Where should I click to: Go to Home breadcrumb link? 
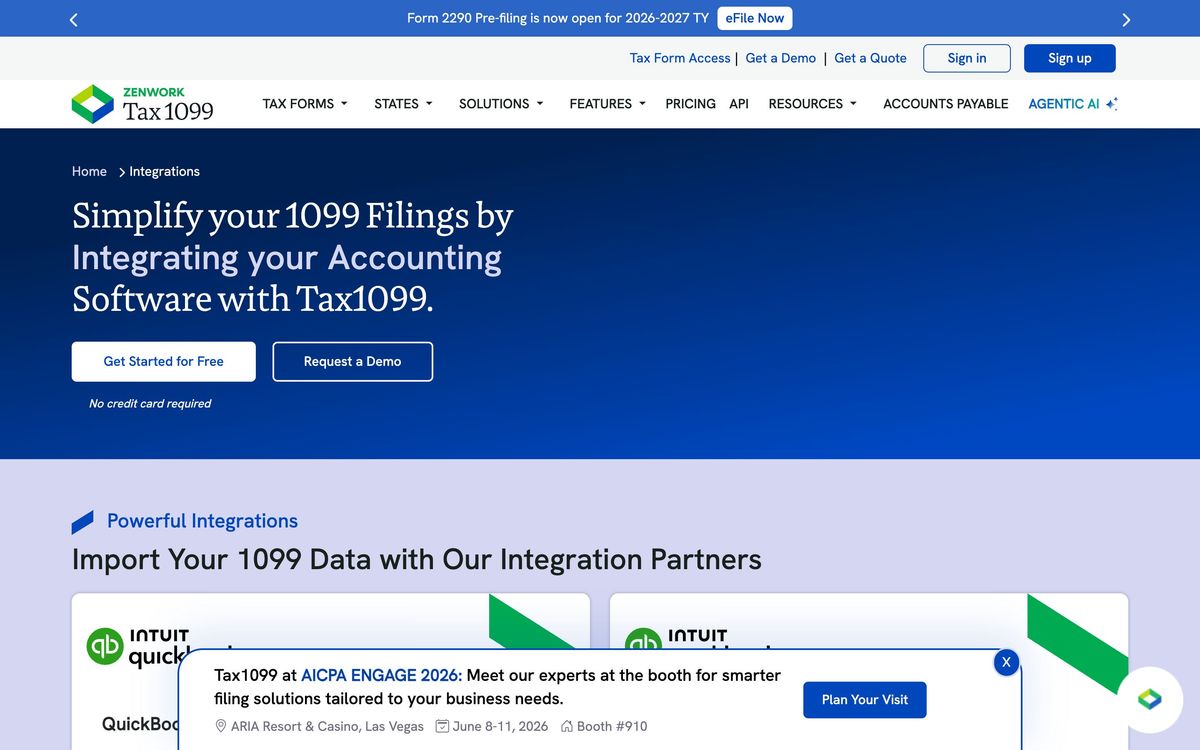coord(89,172)
